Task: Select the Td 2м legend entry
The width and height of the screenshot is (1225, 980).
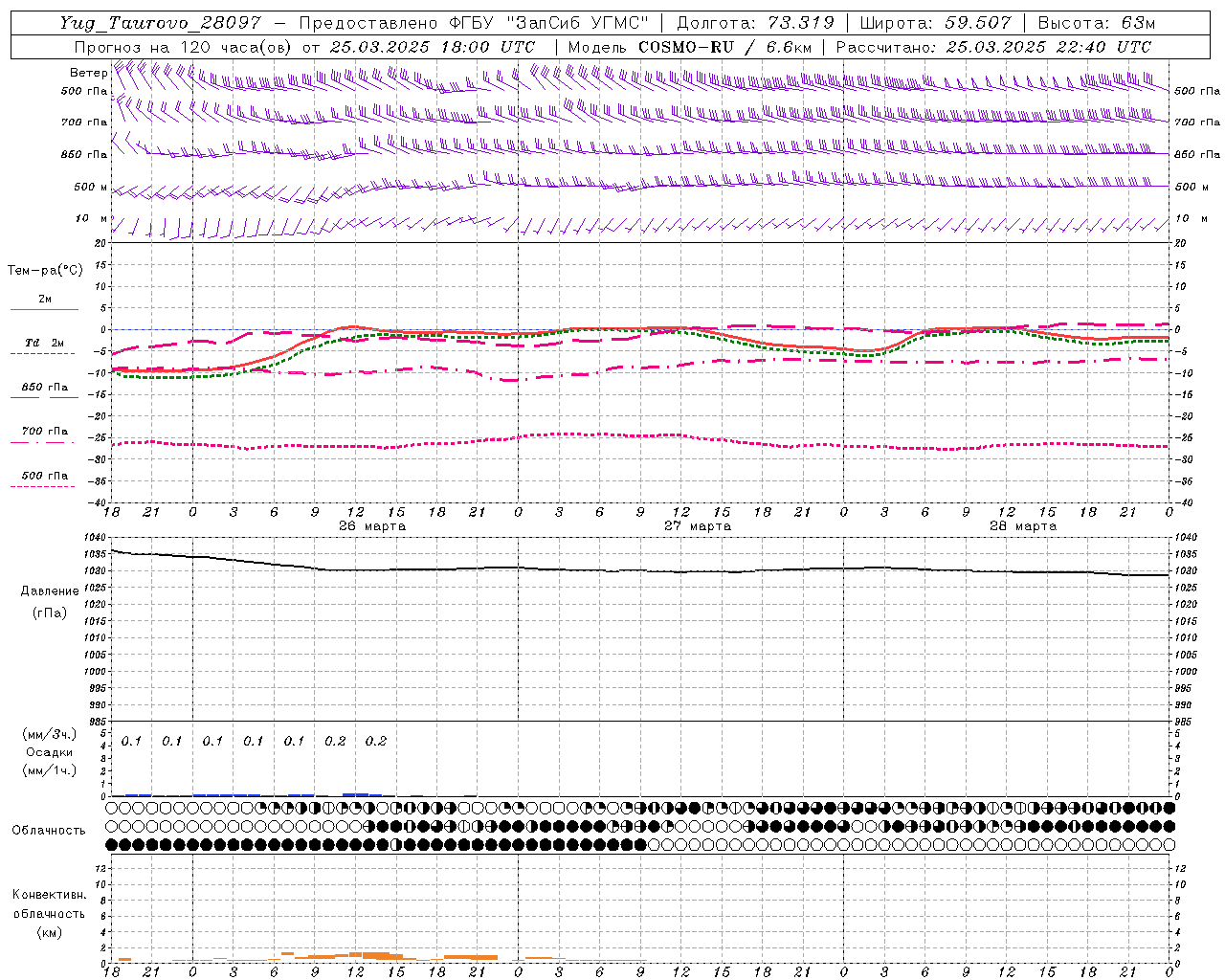Action: click(45, 343)
